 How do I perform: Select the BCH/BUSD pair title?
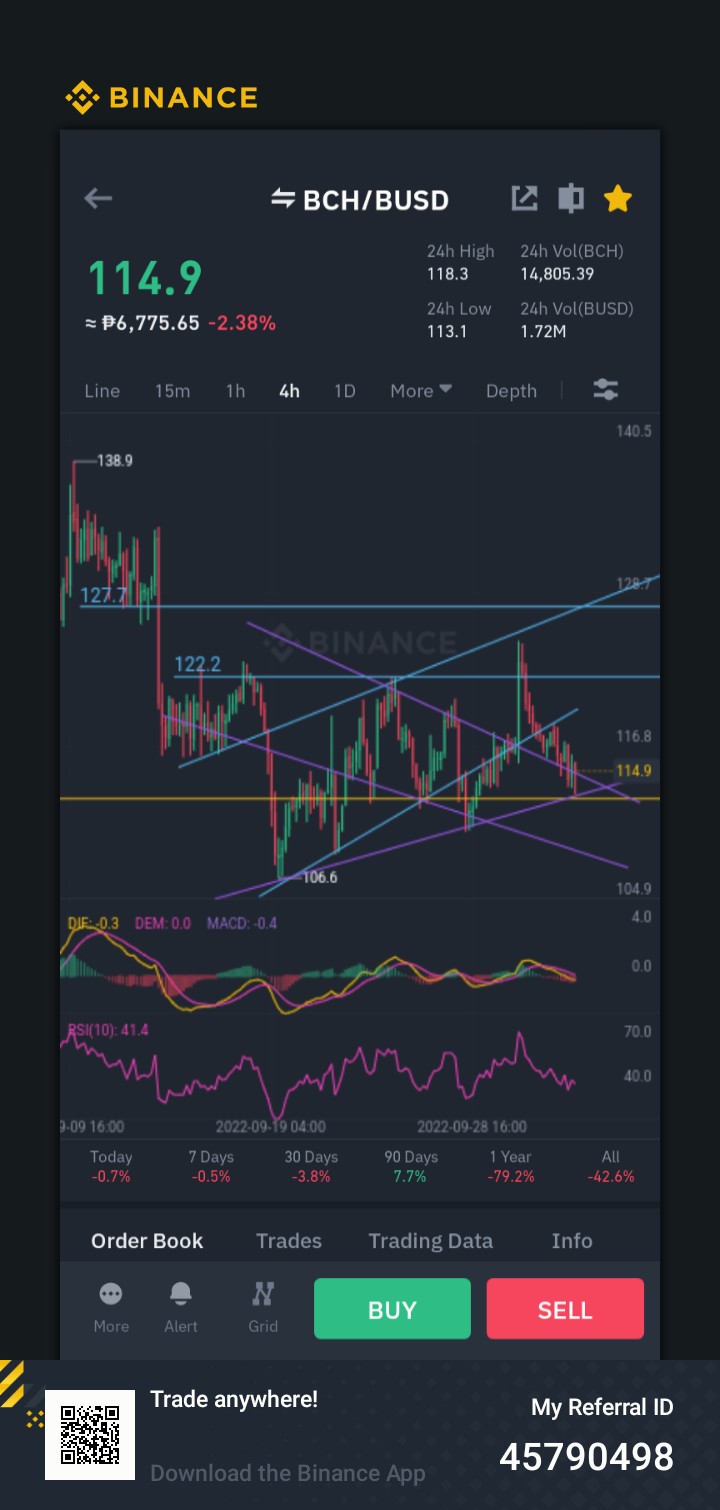click(x=376, y=200)
